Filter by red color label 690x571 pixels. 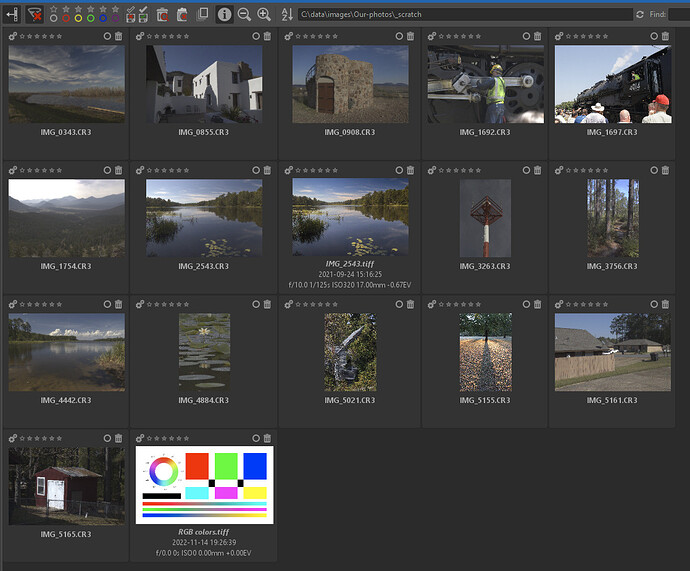pyautogui.click(x=67, y=18)
